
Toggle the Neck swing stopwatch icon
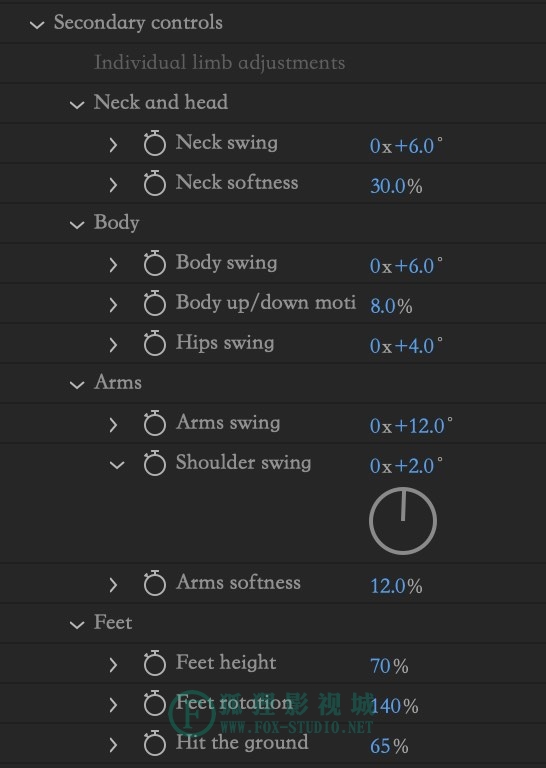[x=155, y=143]
